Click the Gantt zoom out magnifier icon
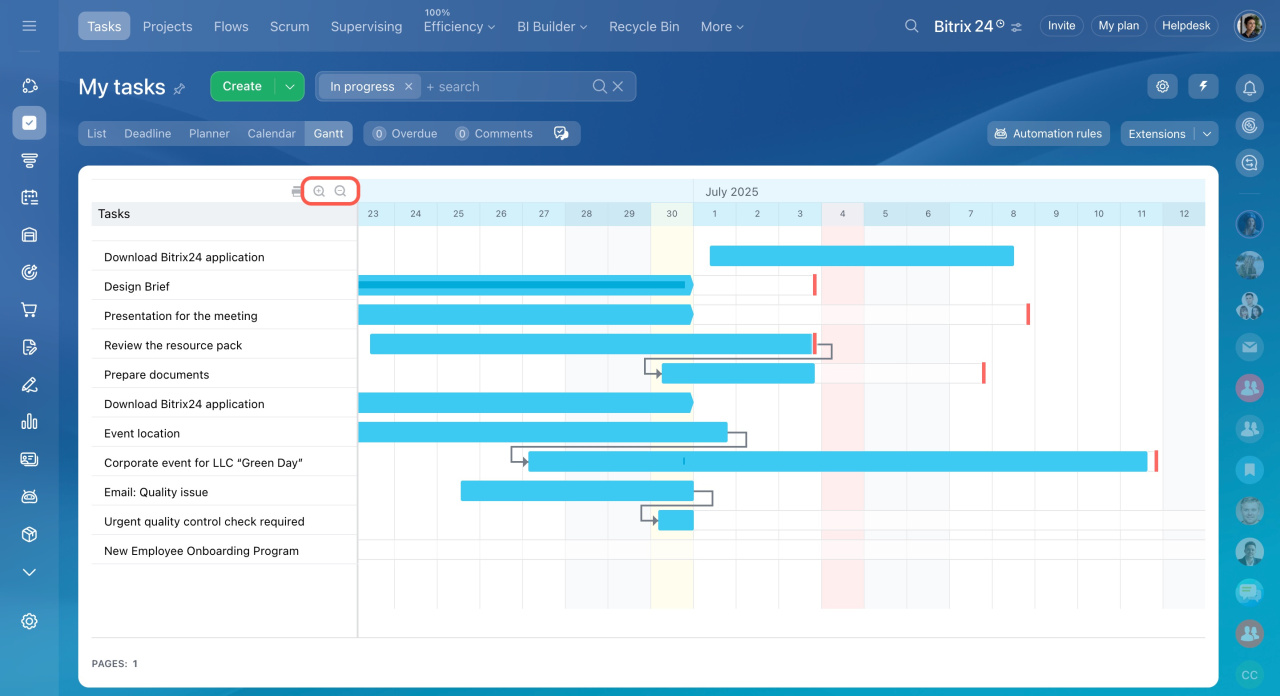1280x696 pixels. pos(340,191)
